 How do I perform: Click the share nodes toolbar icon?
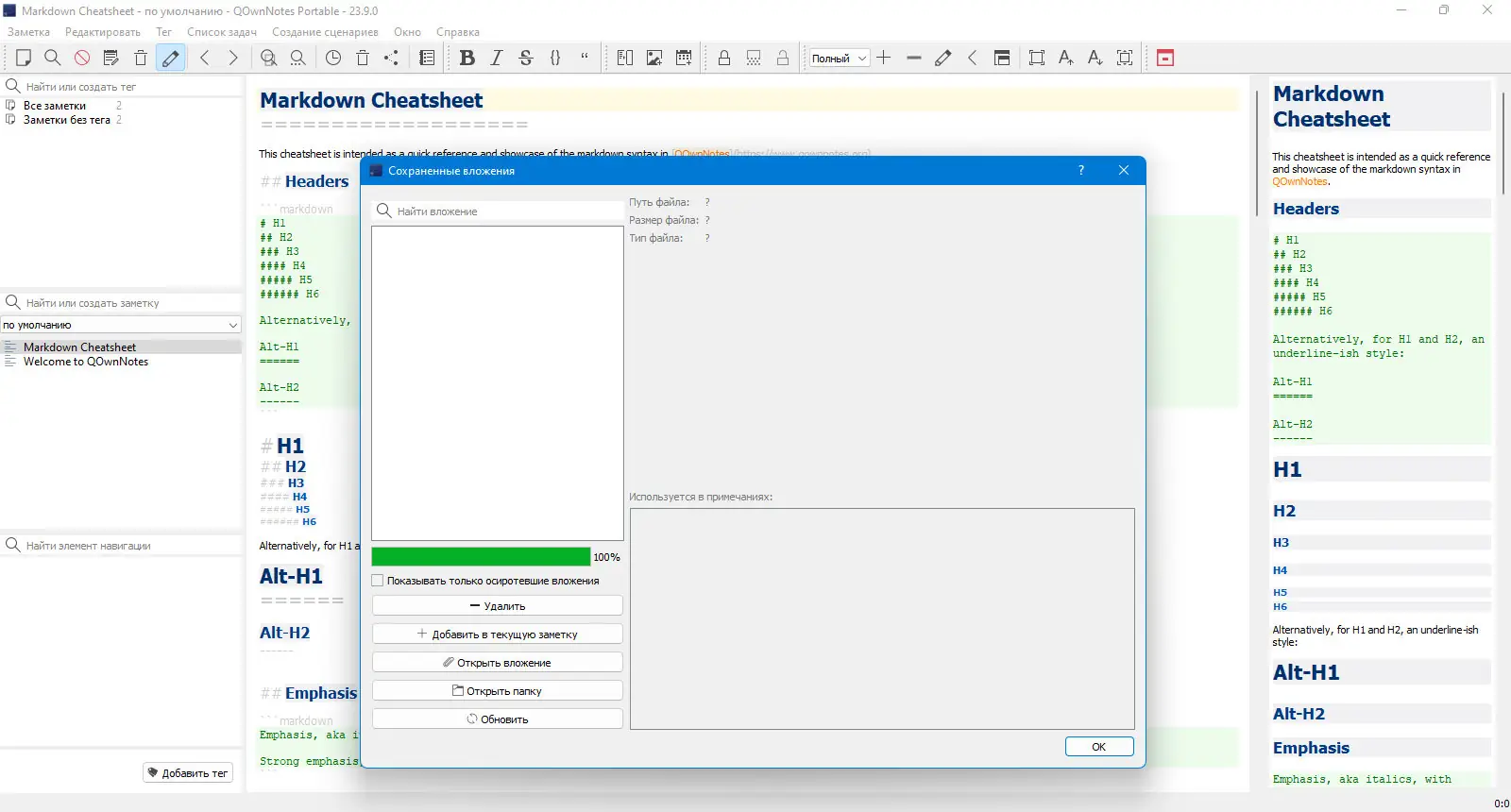tap(392, 58)
